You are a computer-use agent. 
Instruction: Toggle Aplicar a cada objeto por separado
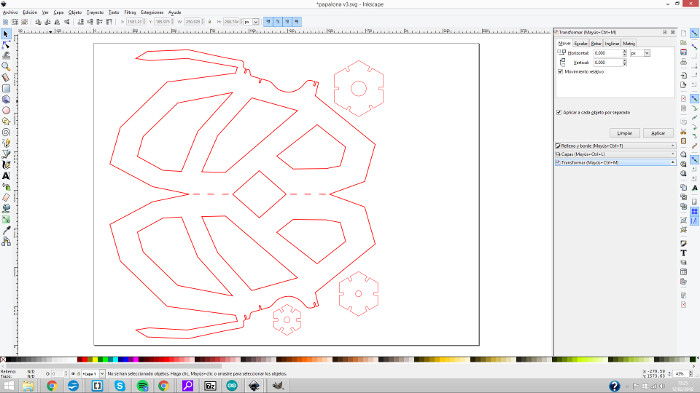point(559,113)
